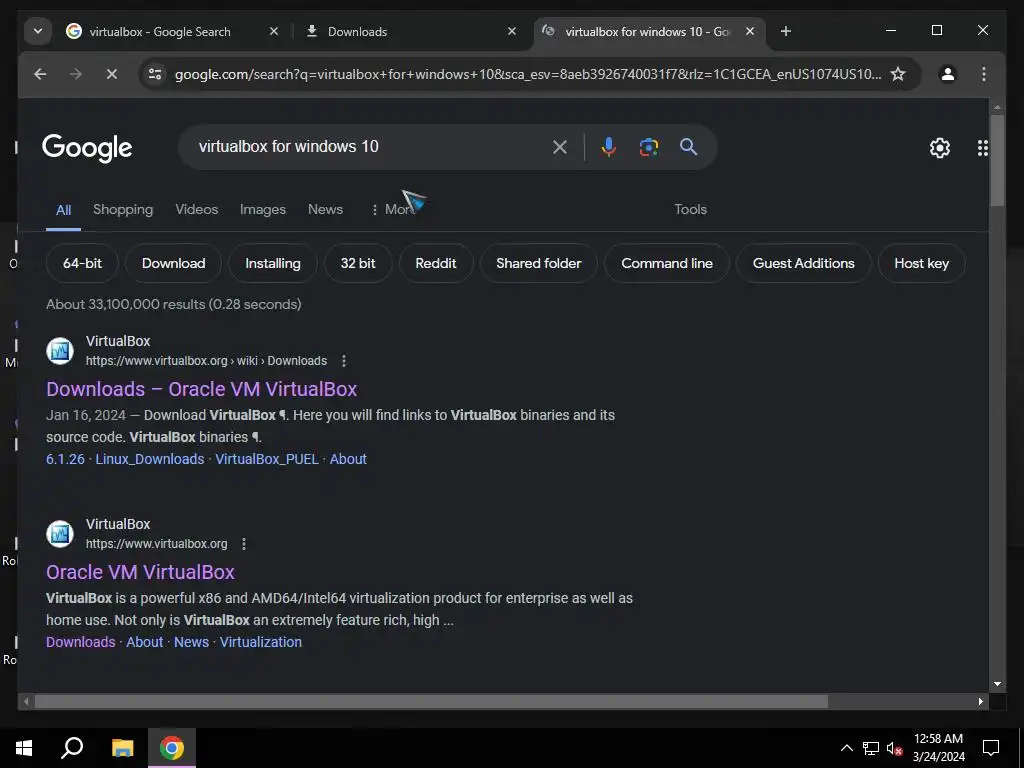
Task: Open the Linux_Downloads sitelink
Action: point(150,459)
